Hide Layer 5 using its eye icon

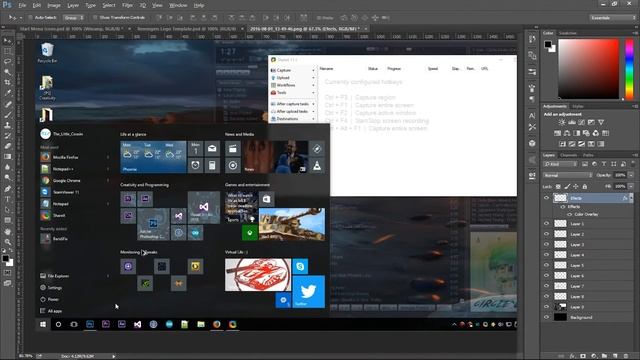[x=547, y=265]
